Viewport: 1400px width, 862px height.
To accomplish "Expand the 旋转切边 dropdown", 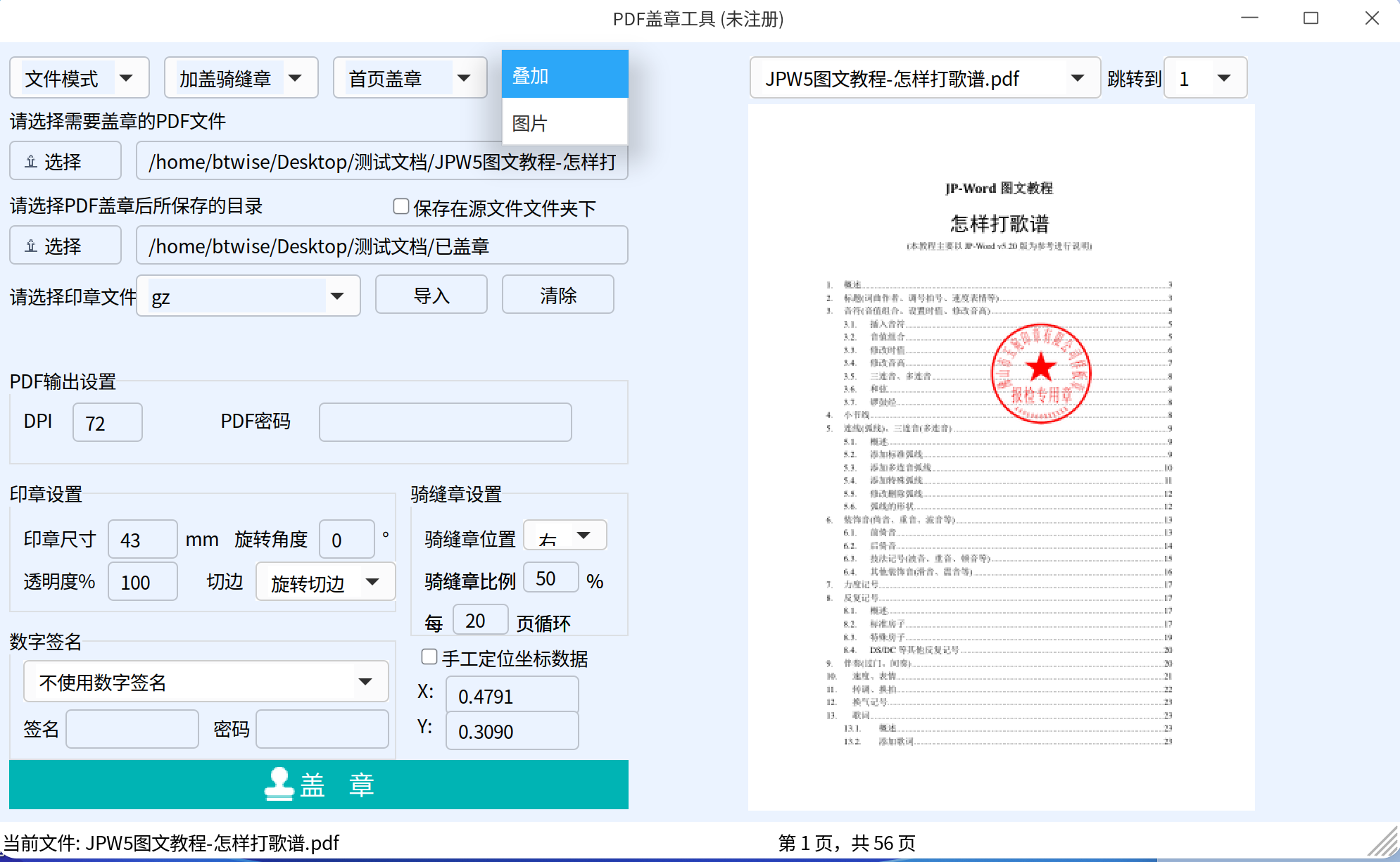I will pyautogui.click(x=326, y=582).
